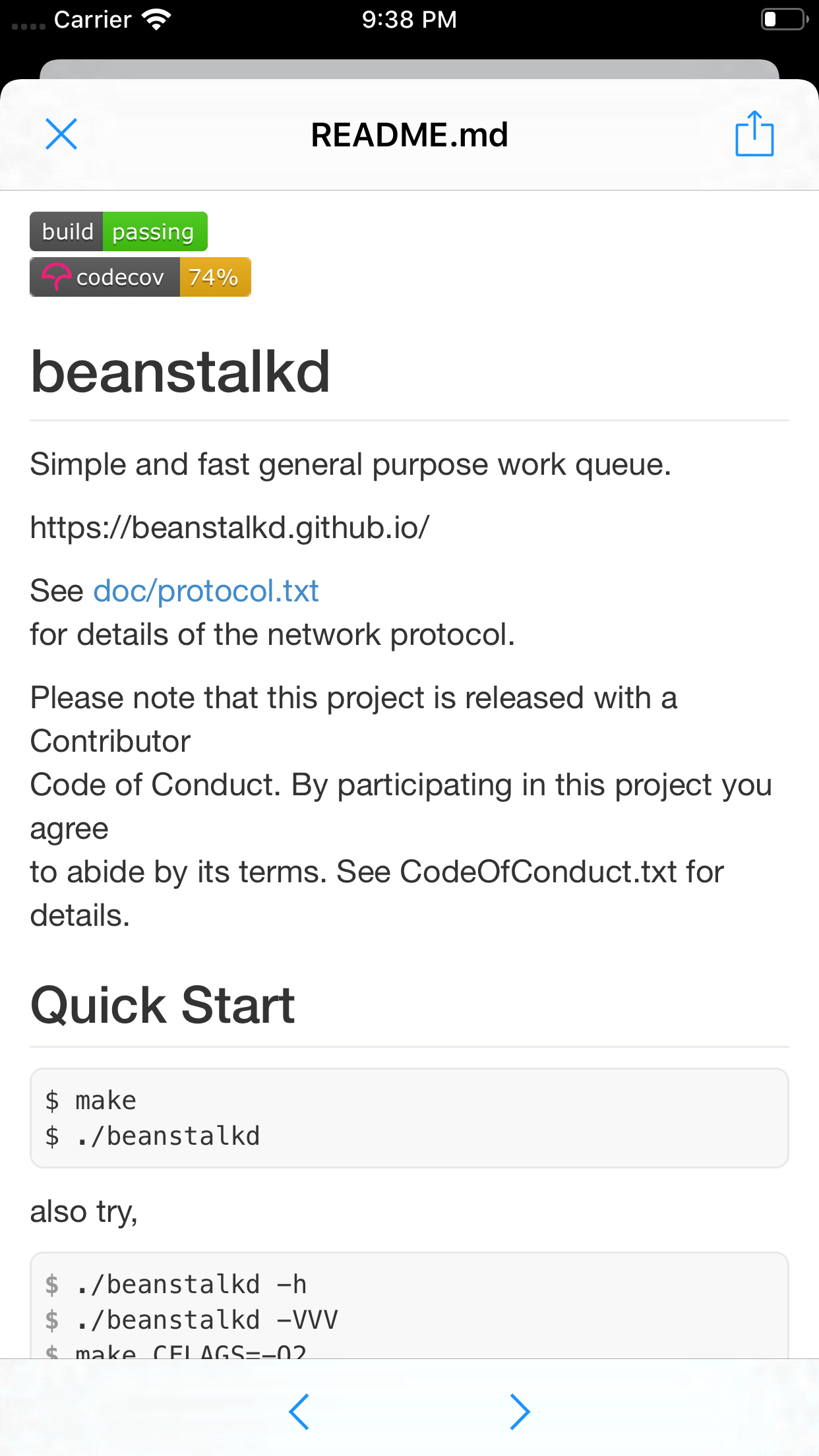Image resolution: width=819 pixels, height=1456 pixels.
Task: Tap the Wi-Fi status icon
Action: 156,20
